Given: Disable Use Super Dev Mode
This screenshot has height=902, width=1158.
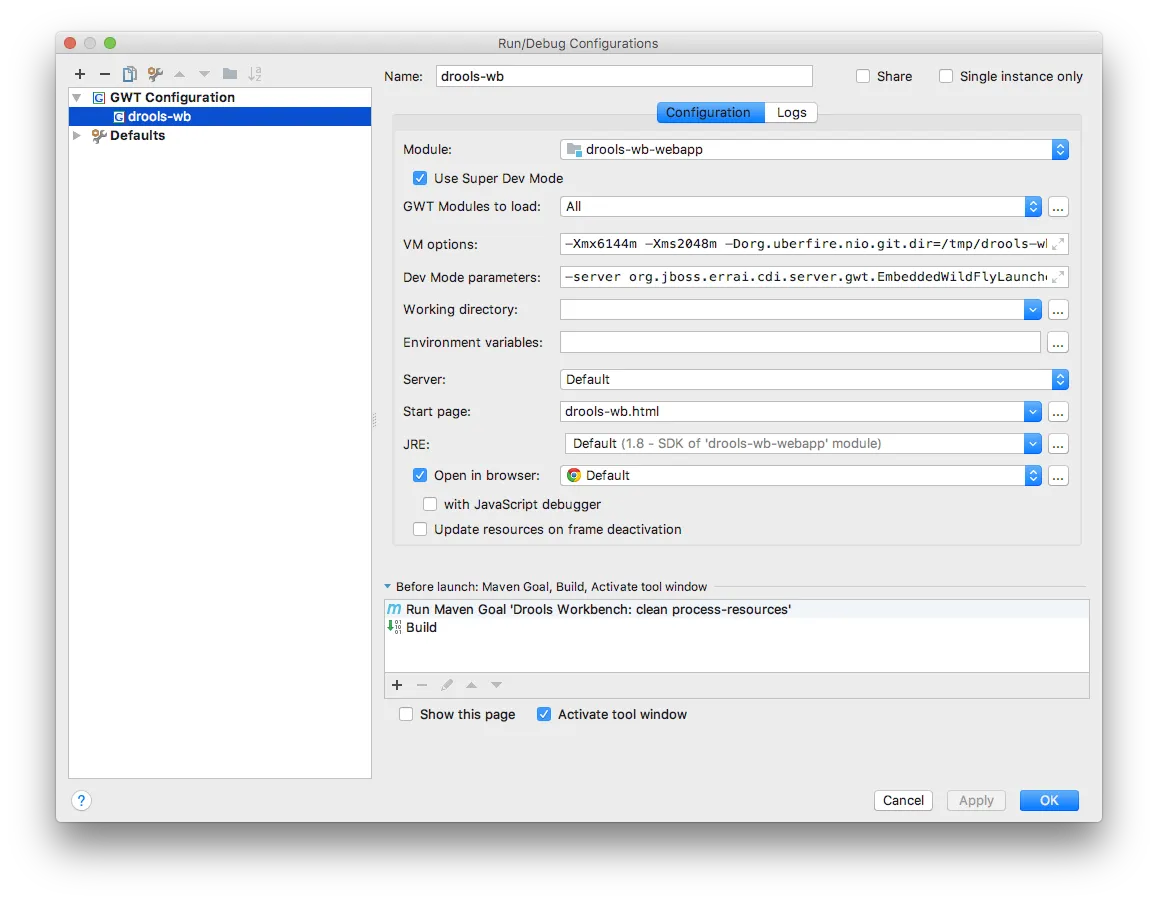Looking at the screenshot, I should pos(420,178).
